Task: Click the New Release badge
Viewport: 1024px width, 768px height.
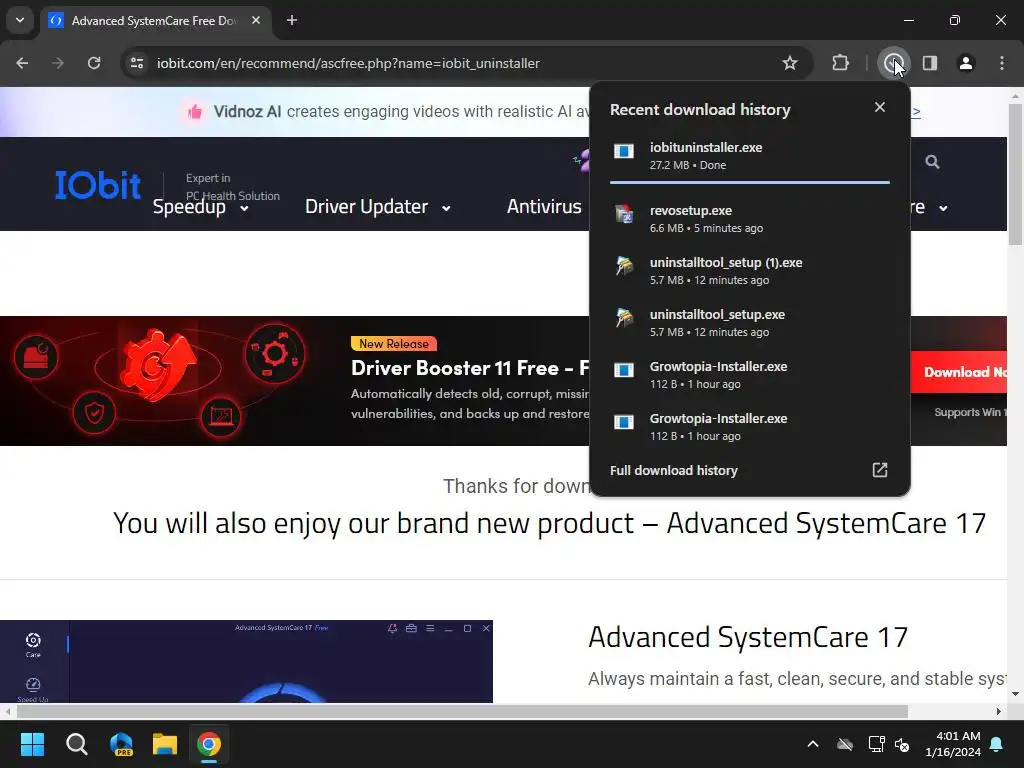Action: (394, 344)
